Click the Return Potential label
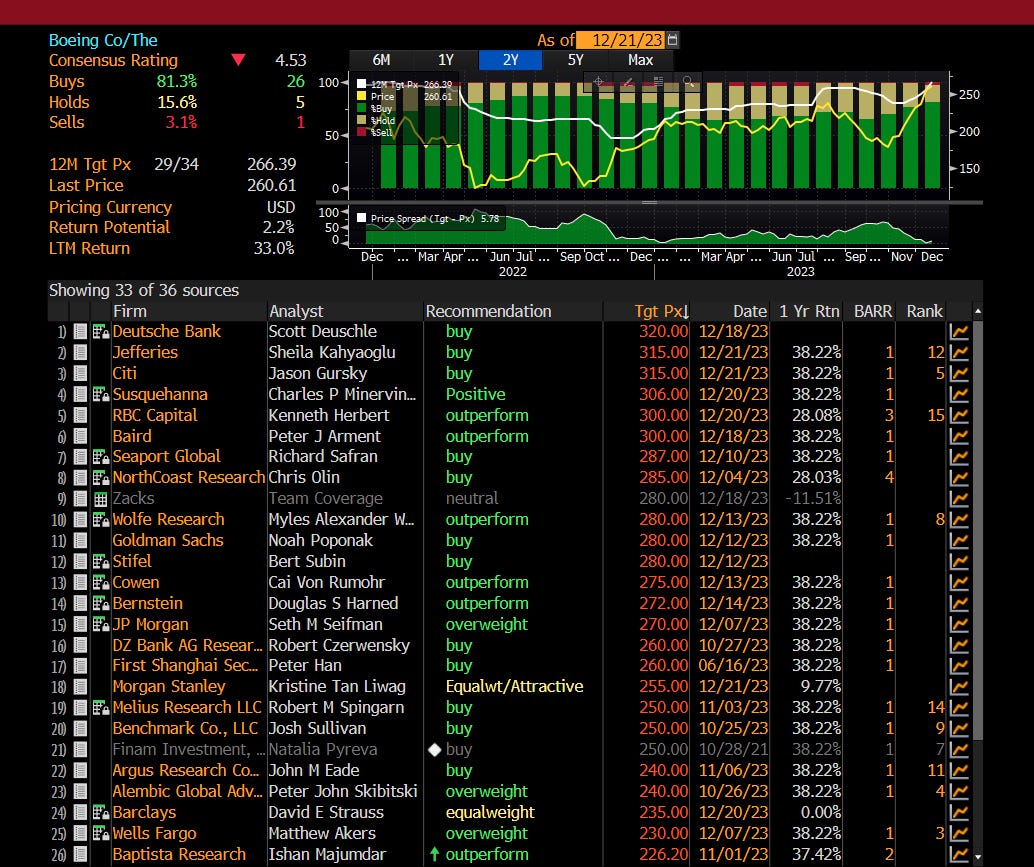Image resolution: width=1034 pixels, height=867 pixels. (x=109, y=227)
